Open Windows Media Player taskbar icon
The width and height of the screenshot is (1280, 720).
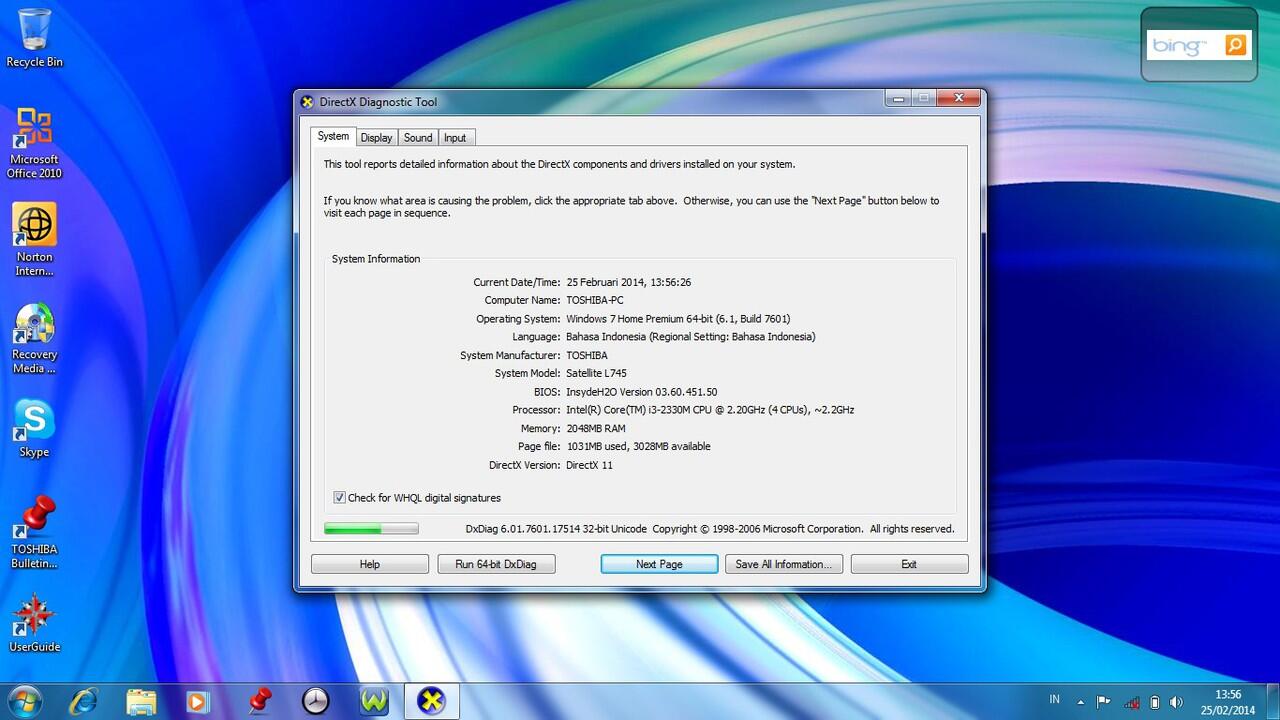click(x=199, y=701)
